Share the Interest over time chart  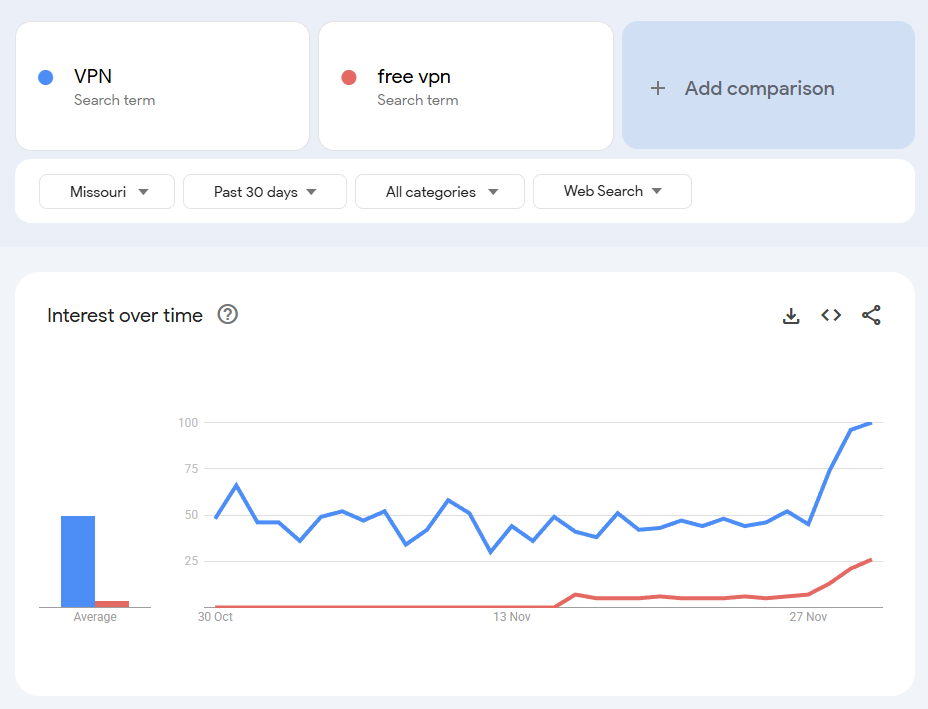(x=871, y=315)
